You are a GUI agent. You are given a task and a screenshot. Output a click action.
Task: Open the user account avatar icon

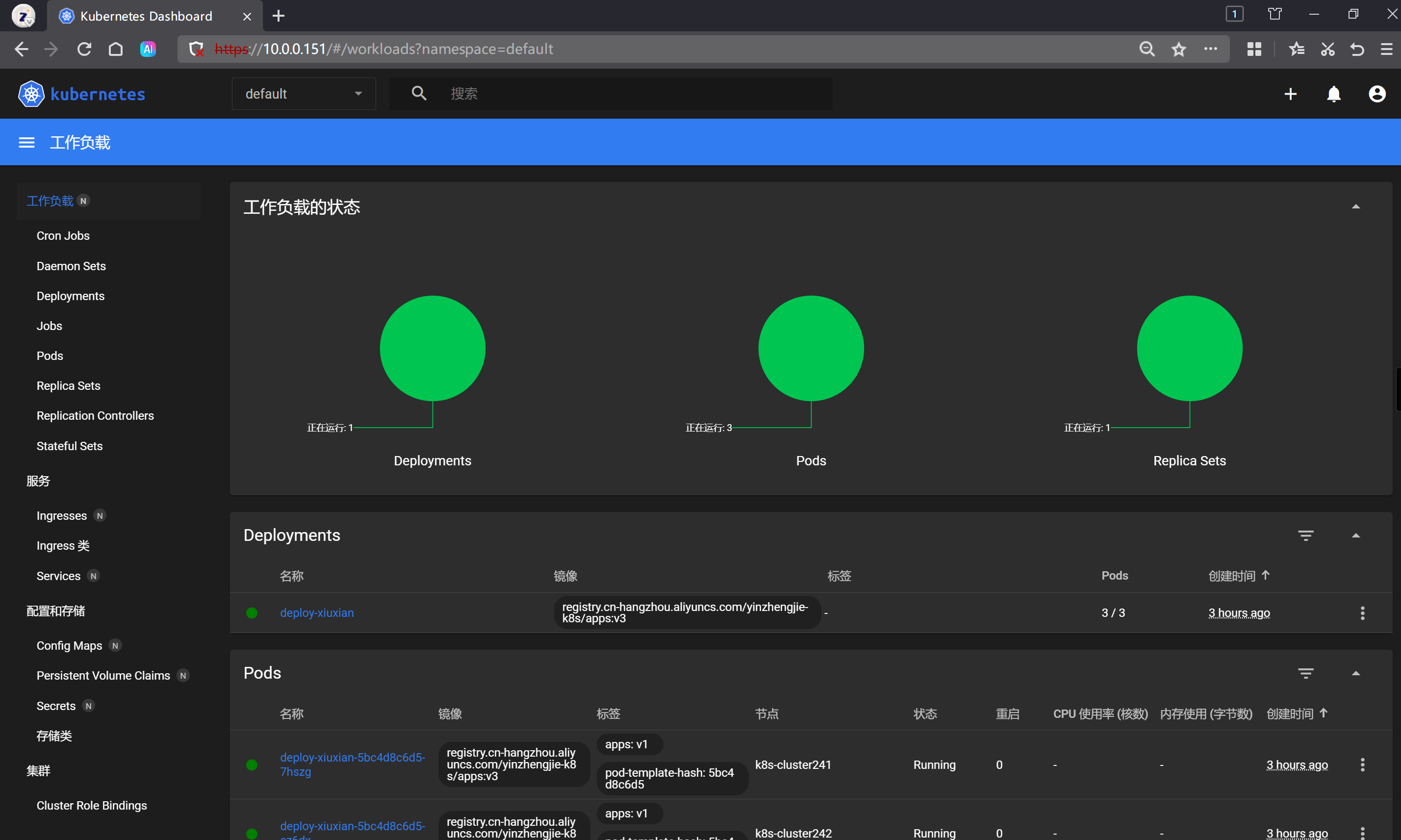point(1376,94)
